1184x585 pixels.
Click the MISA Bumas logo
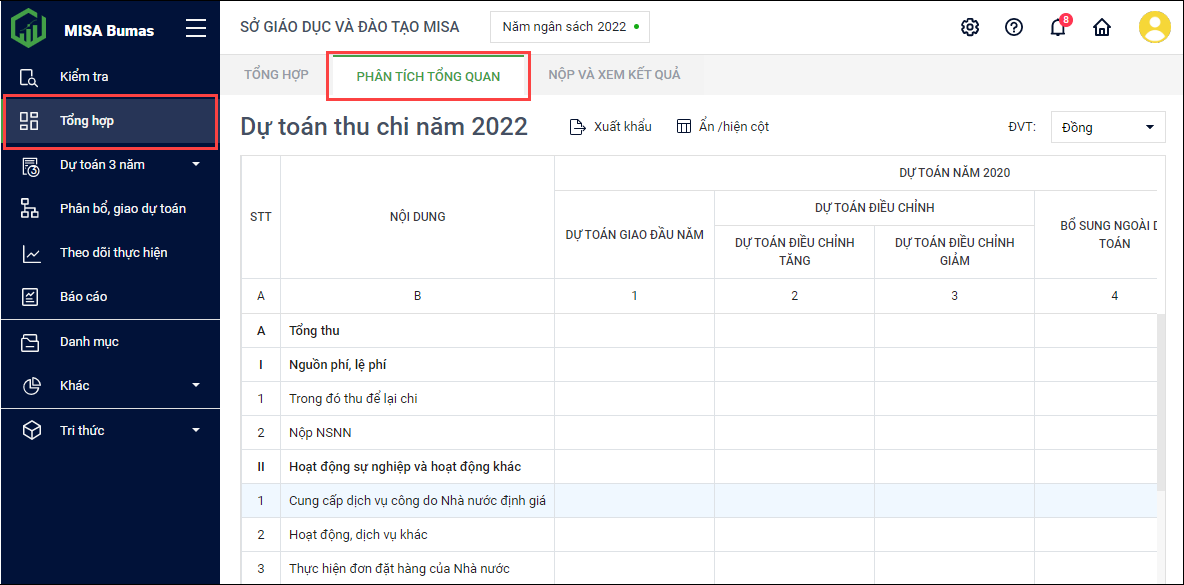[x=29, y=29]
